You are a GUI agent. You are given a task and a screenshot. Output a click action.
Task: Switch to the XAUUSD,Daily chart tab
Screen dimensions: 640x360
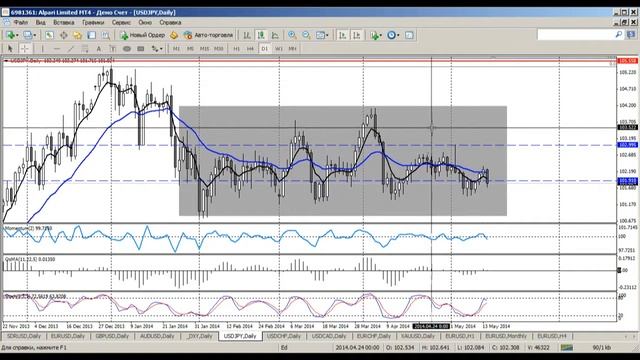[417, 336]
